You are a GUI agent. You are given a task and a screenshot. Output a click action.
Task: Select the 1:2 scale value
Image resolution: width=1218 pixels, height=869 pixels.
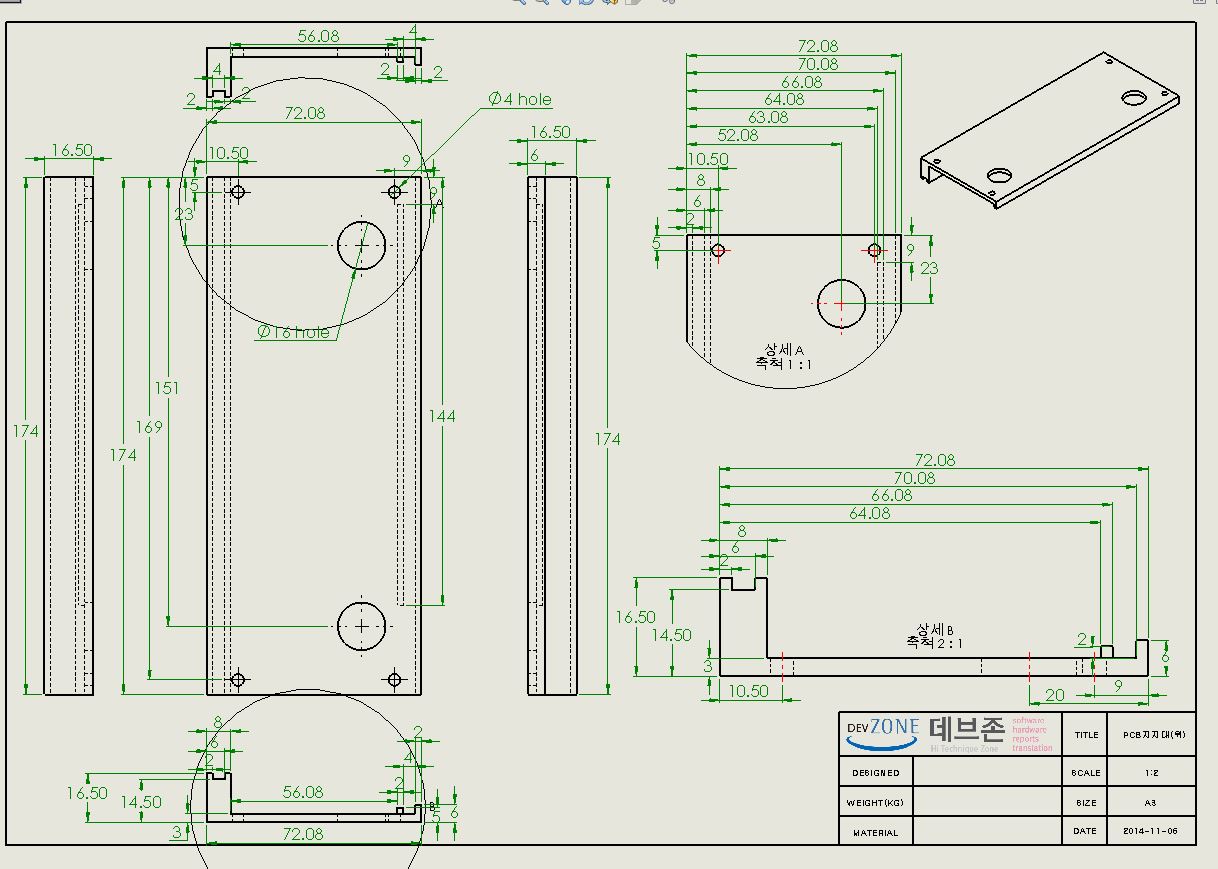[1154, 772]
